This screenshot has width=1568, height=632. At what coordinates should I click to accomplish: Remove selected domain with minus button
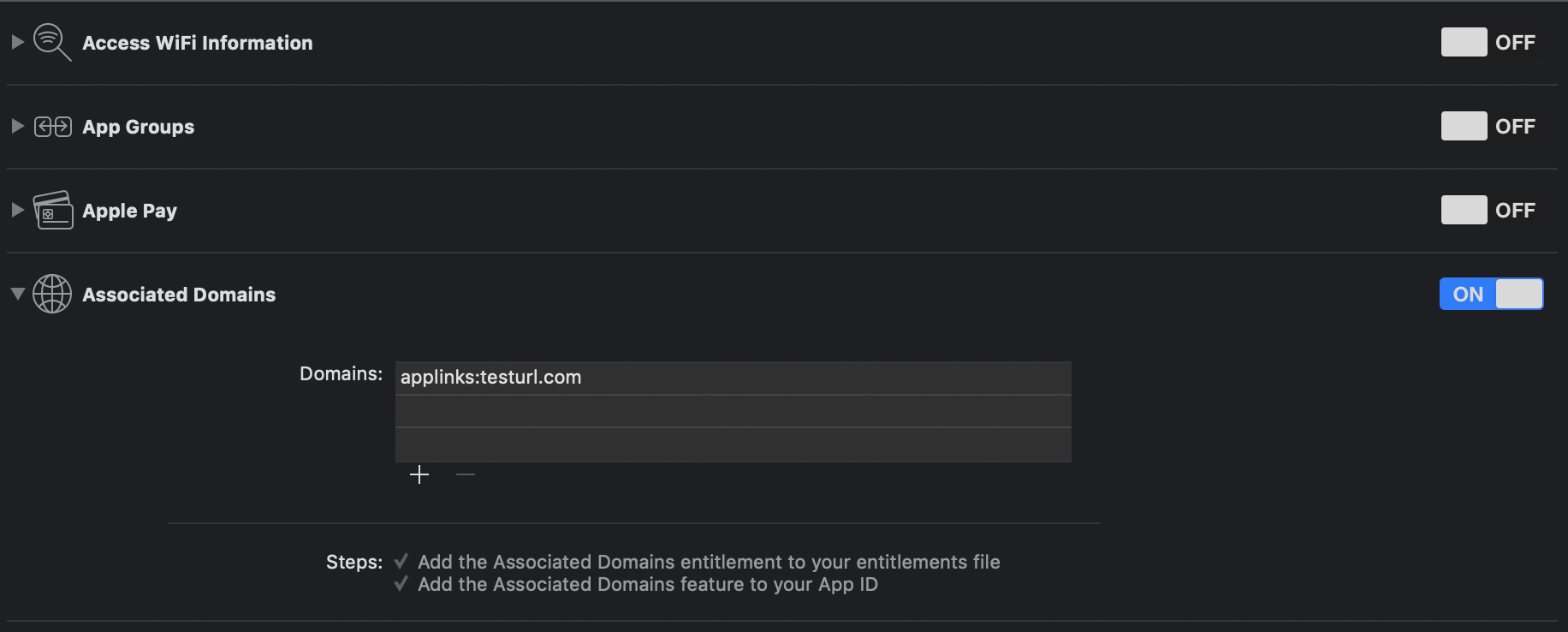(x=466, y=474)
